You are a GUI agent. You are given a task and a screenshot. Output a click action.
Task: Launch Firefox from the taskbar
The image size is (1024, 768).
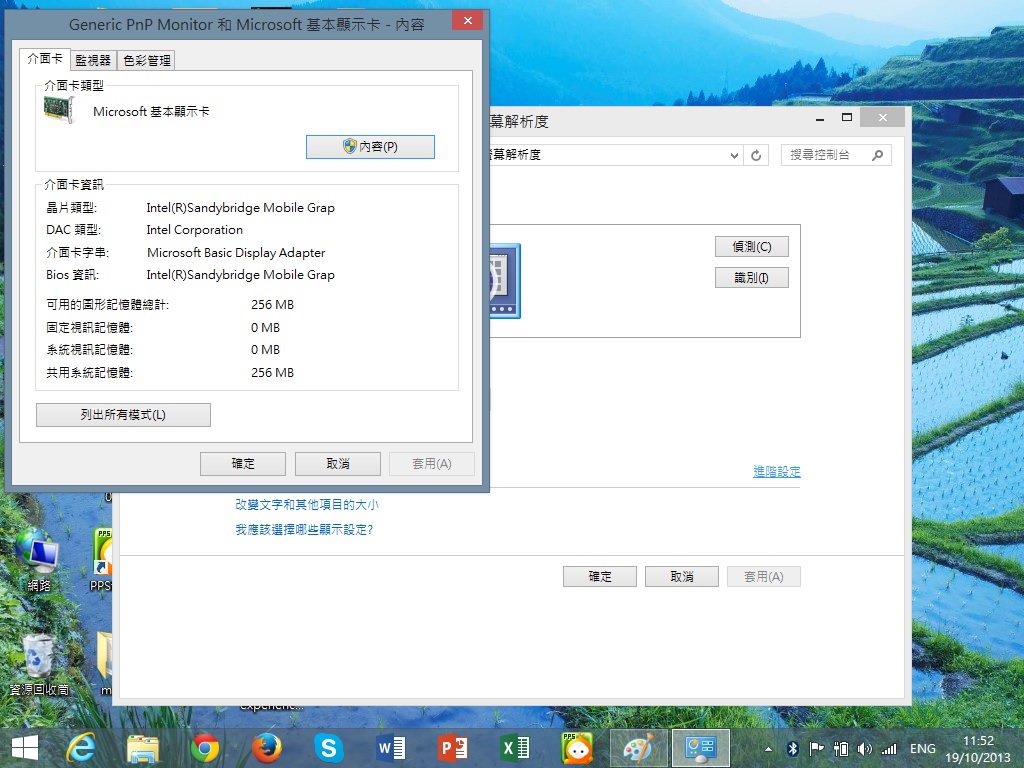(x=267, y=748)
